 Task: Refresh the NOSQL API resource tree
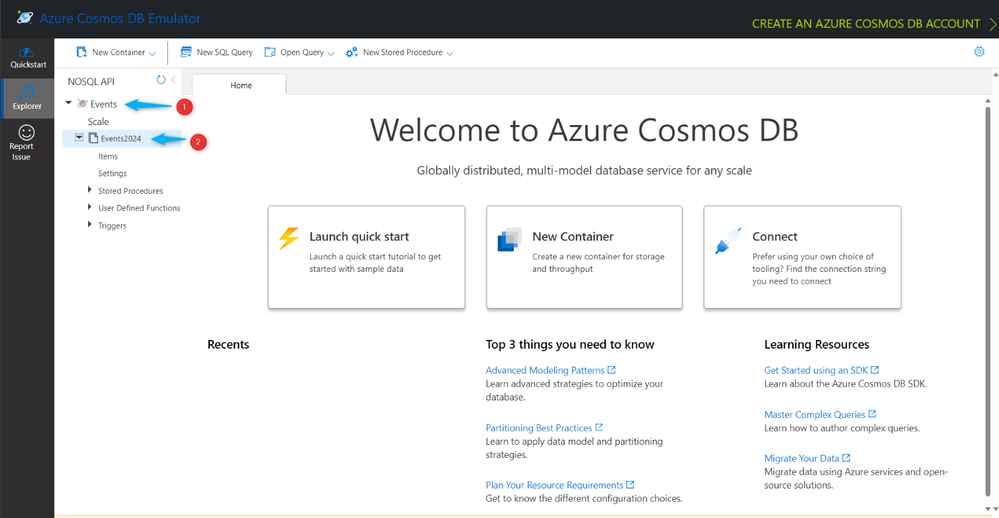coord(161,80)
